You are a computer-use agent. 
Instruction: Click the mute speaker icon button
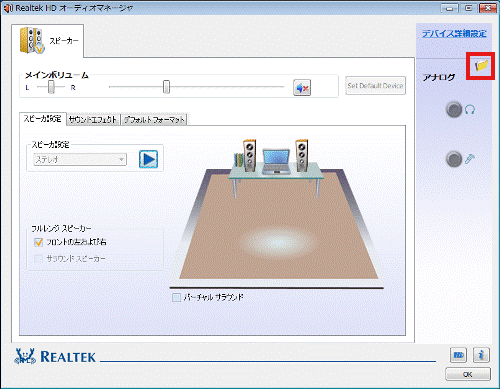point(302,88)
